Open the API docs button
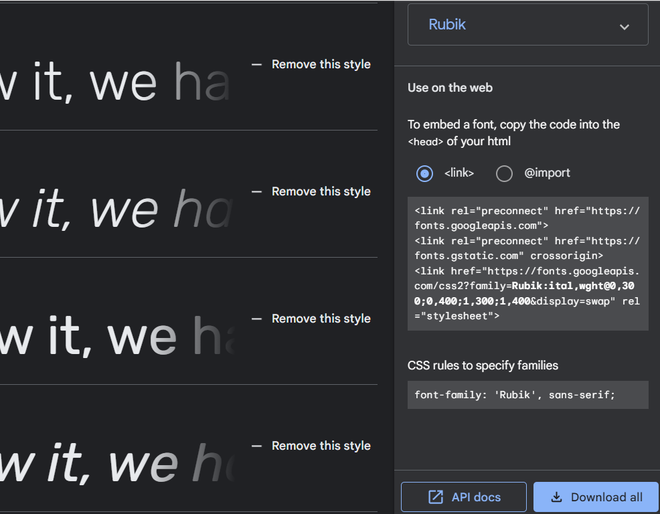The image size is (660, 514). pyautogui.click(x=464, y=497)
